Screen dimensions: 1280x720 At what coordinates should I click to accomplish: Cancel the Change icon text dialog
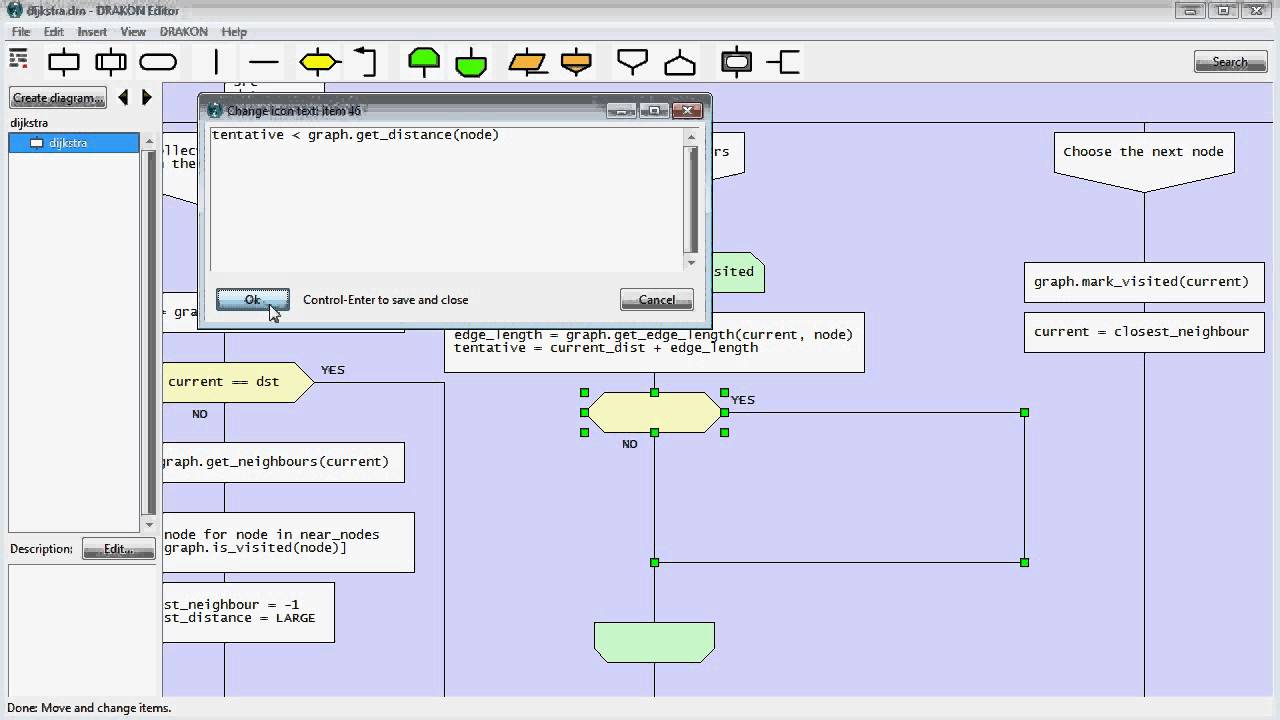[657, 300]
